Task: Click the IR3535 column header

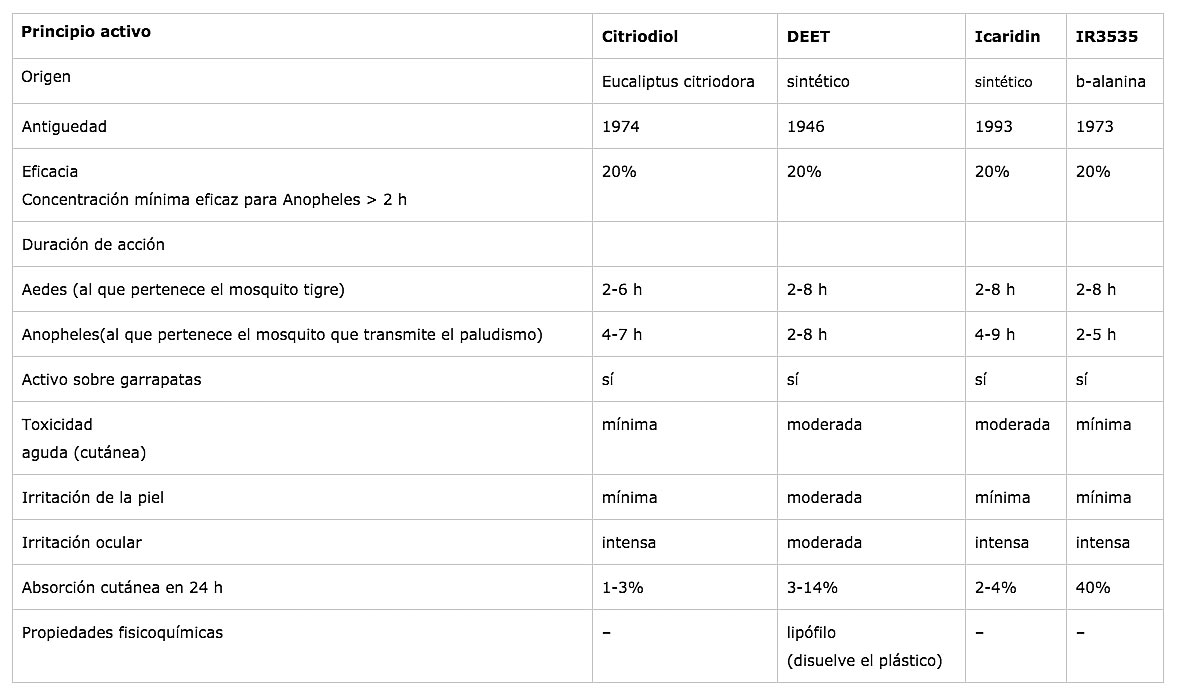Action: point(1106,37)
